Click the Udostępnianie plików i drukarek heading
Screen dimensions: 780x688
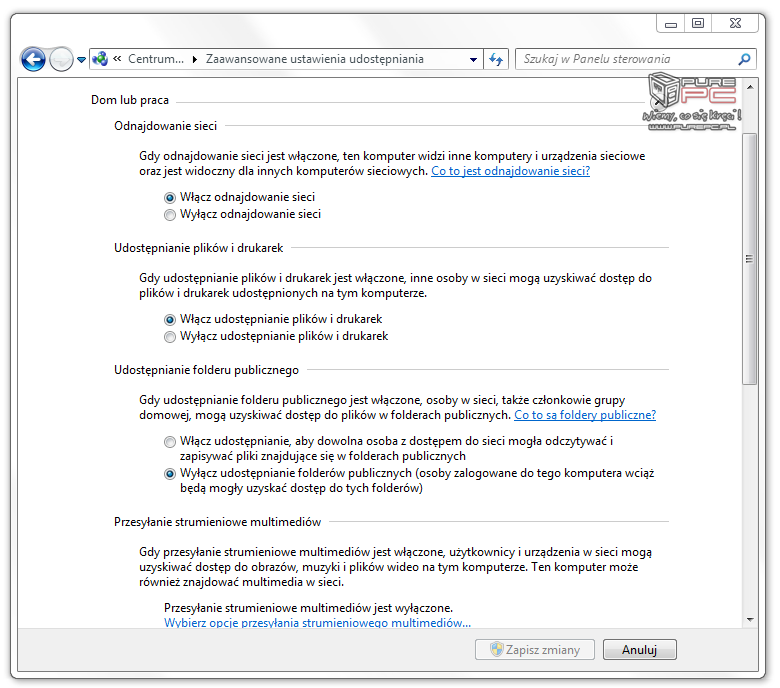pos(198,248)
